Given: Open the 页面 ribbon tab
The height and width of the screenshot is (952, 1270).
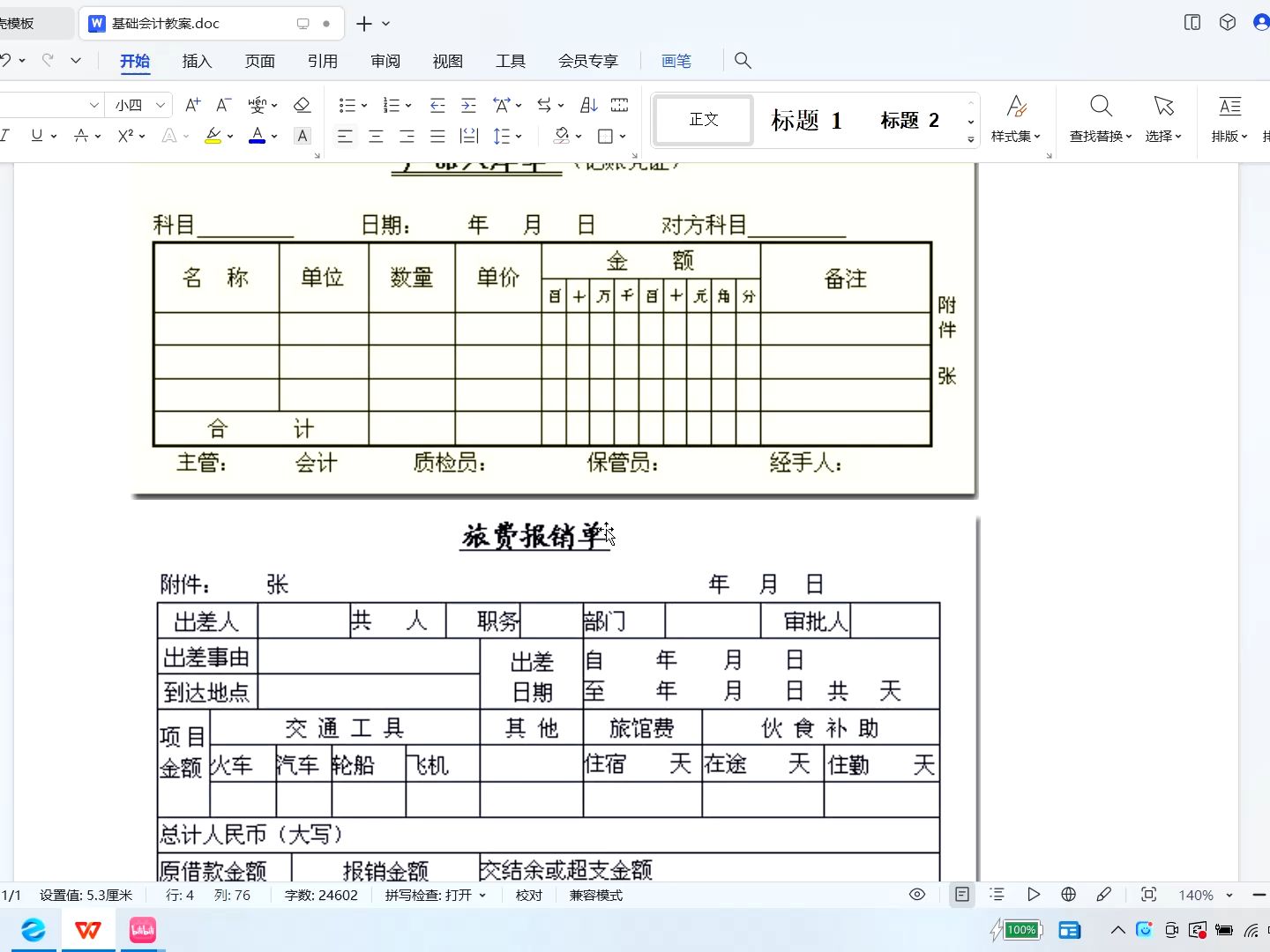Looking at the screenshot, I should click(x=260, y=61).
